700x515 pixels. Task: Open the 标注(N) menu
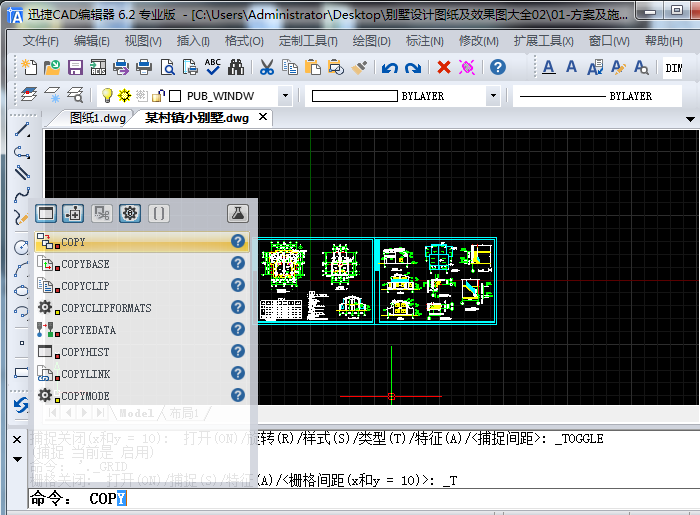coord(425,41)
